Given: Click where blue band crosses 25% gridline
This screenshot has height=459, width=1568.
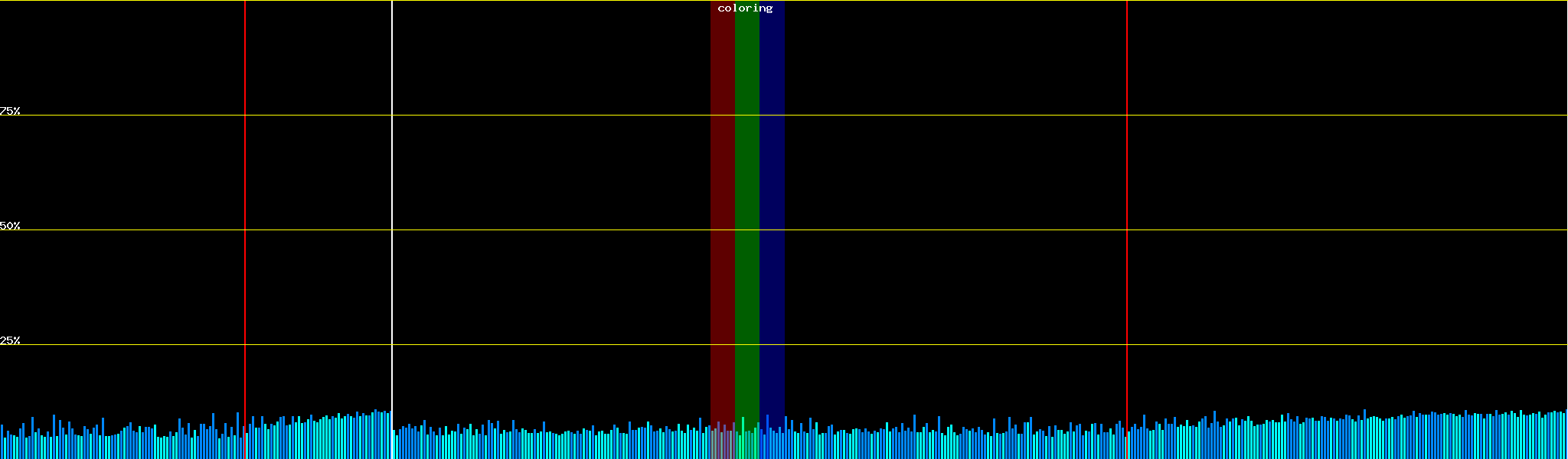Looking at the screenshot, I should click(772, 344).
